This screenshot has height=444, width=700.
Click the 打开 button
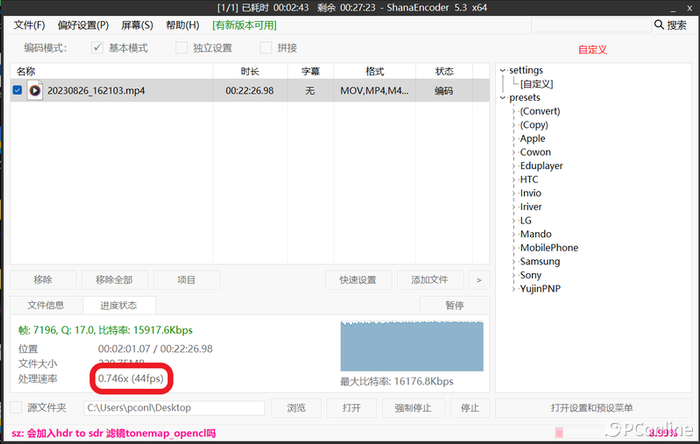[x=351, y=408]
